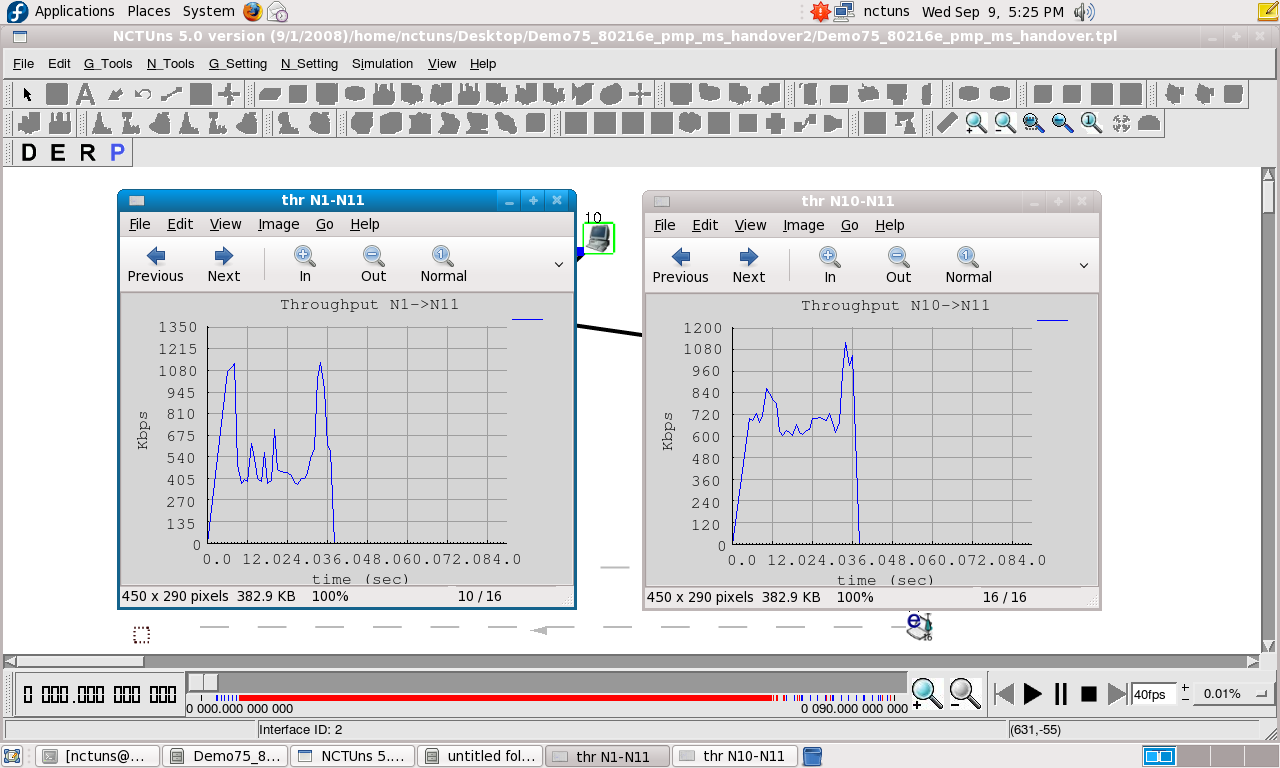This screenshot has height=768, width=1280.
Task: Start playback with the play button
Action: (1033, 693)
